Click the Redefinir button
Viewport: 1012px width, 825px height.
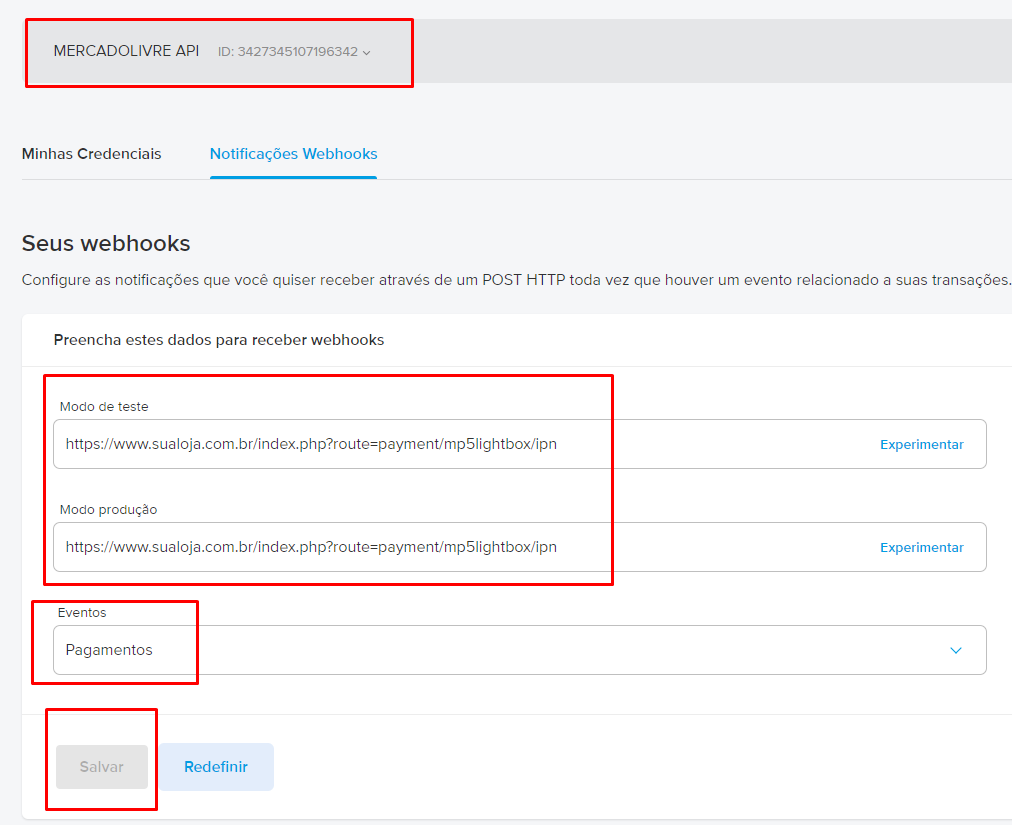click(x=216, y=767)
